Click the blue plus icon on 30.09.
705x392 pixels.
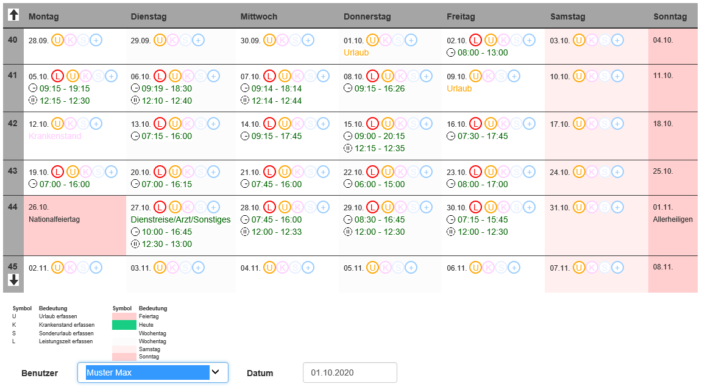pyautogui.click(x=308, y=40)
